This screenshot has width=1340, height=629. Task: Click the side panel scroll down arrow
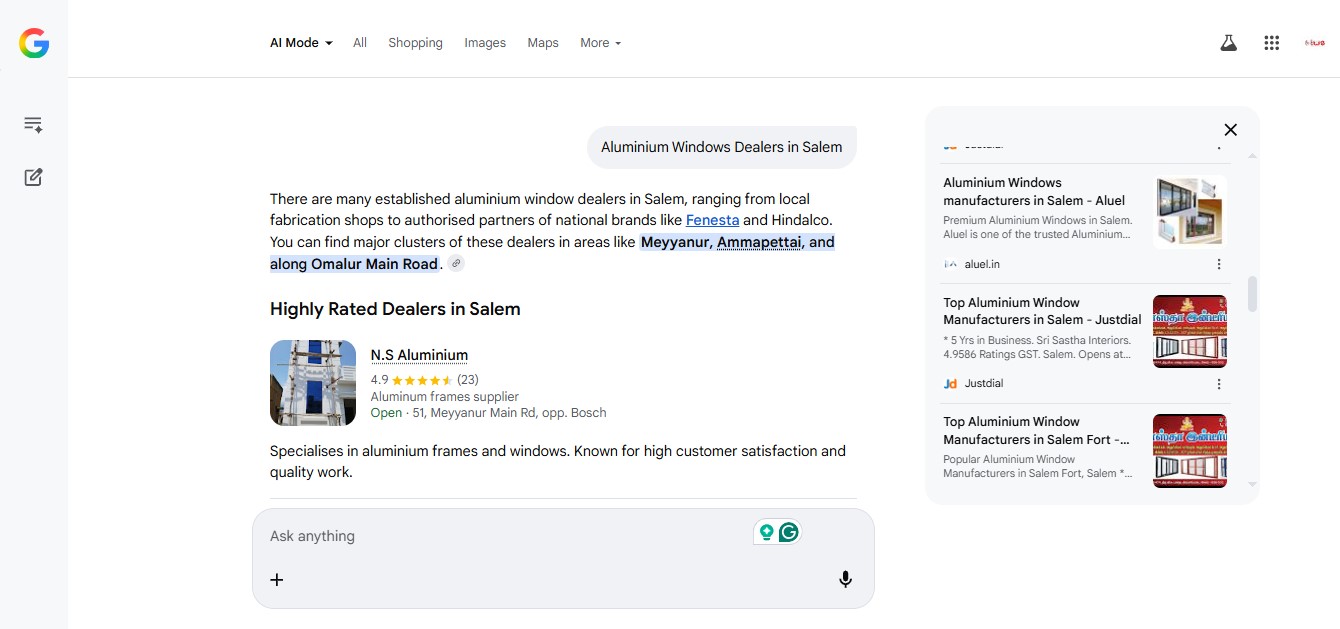[x=1252, y=484]
